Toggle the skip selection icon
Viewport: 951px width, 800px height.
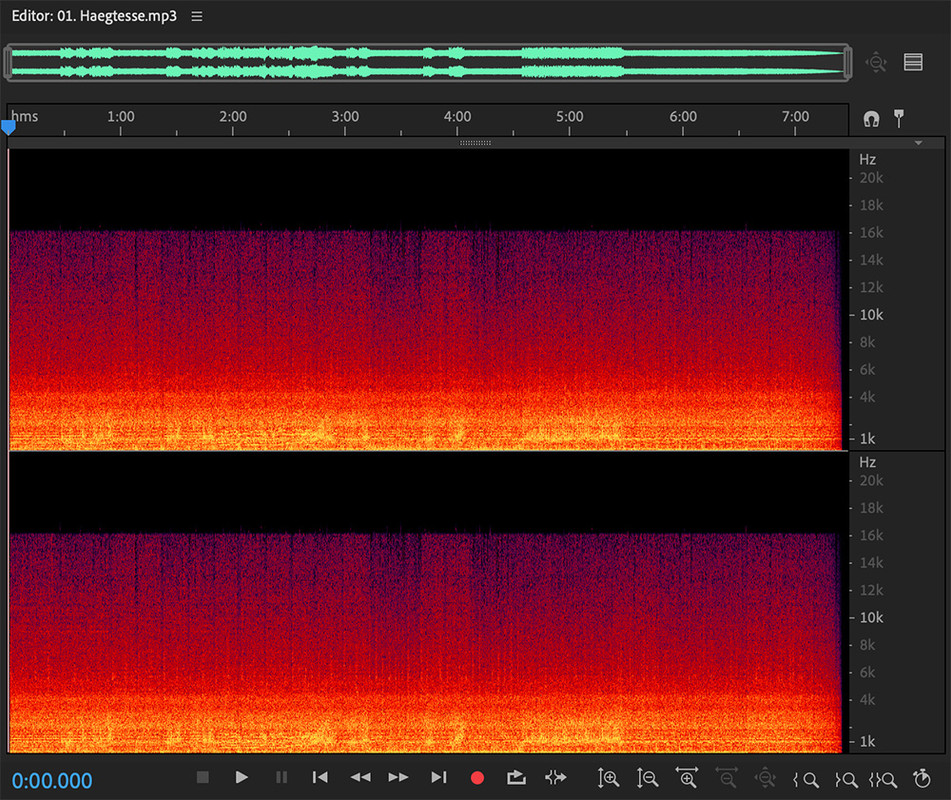click(556, 777)
